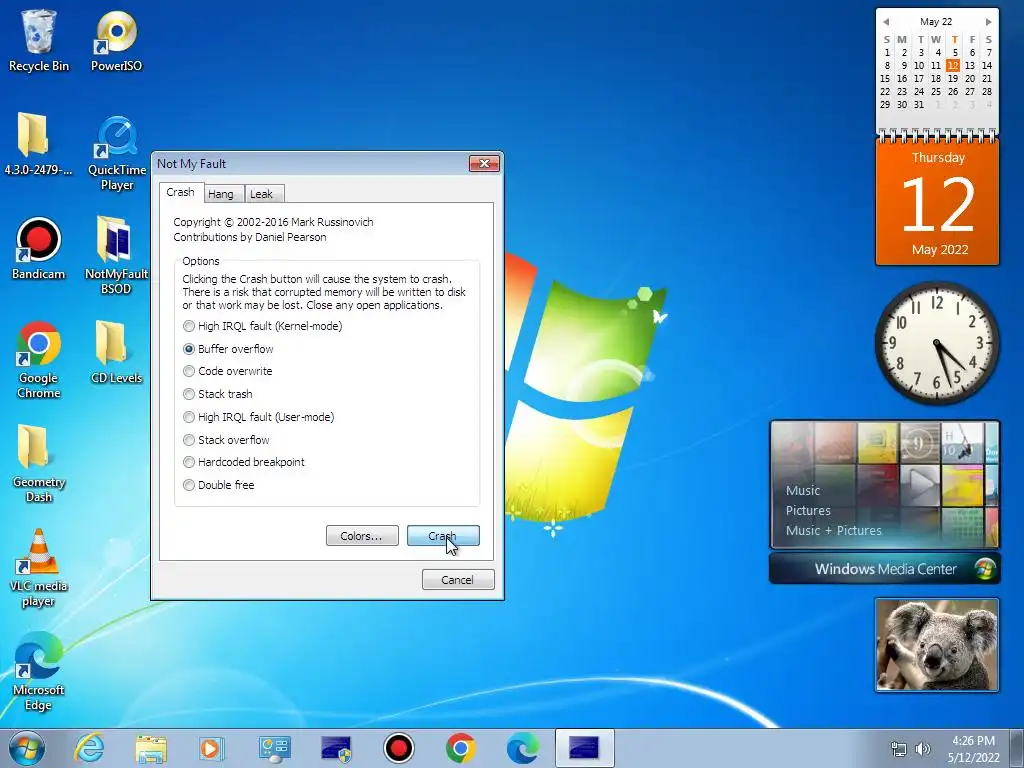Open QuickTime Player desktop shortcut
Screen dimensions: 1024x768
[117, 153]
